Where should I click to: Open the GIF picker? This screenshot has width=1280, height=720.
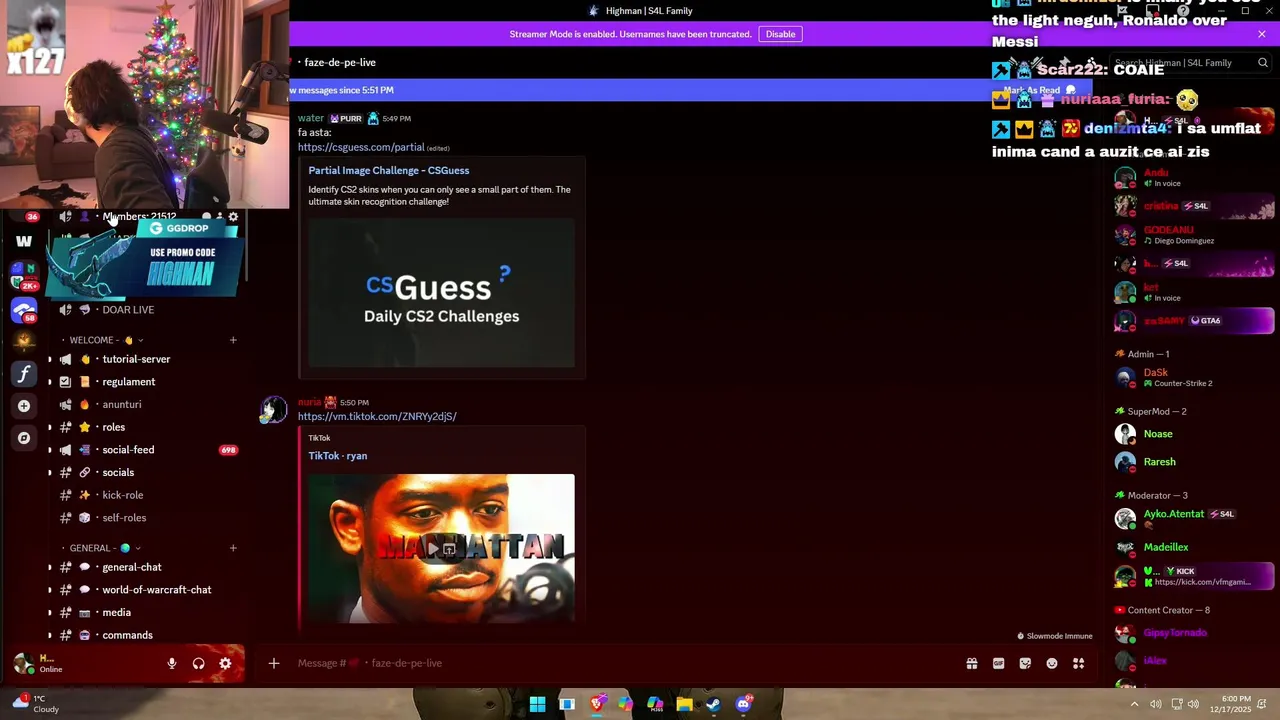coord(998,663)
